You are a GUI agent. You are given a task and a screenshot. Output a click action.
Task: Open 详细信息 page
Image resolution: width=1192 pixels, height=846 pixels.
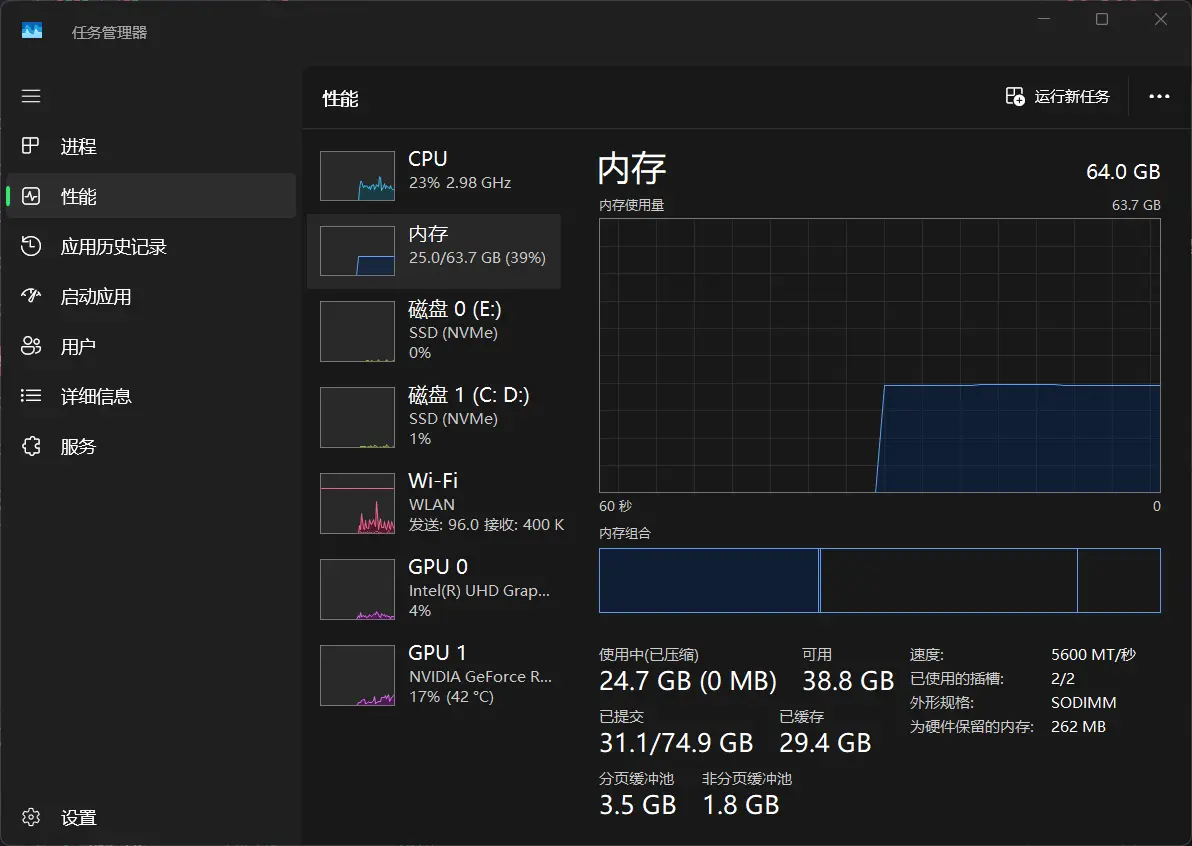(x=151, y=396)
